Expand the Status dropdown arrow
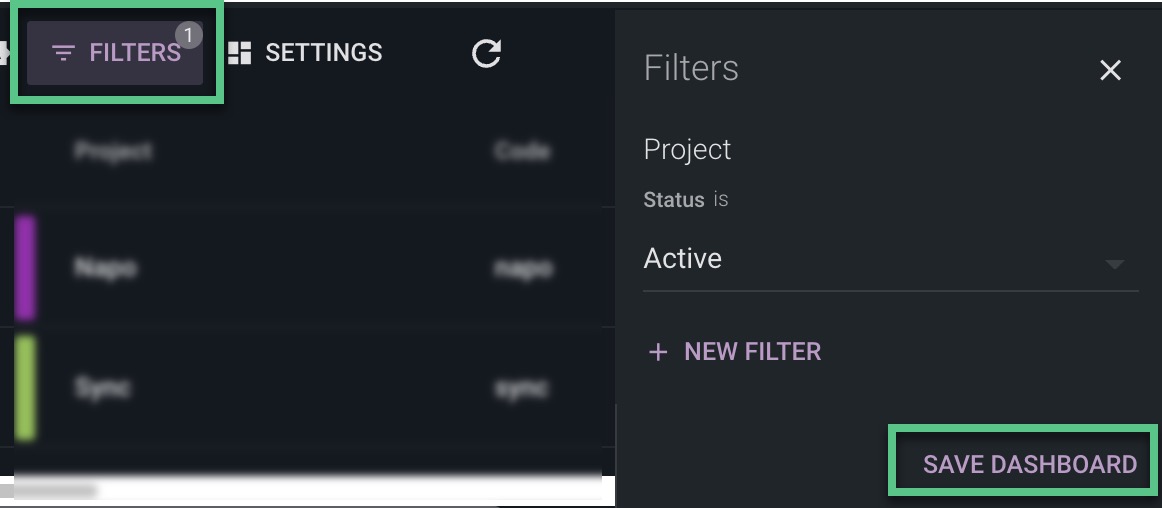The image size is (1162, 508). [1115, 263]
